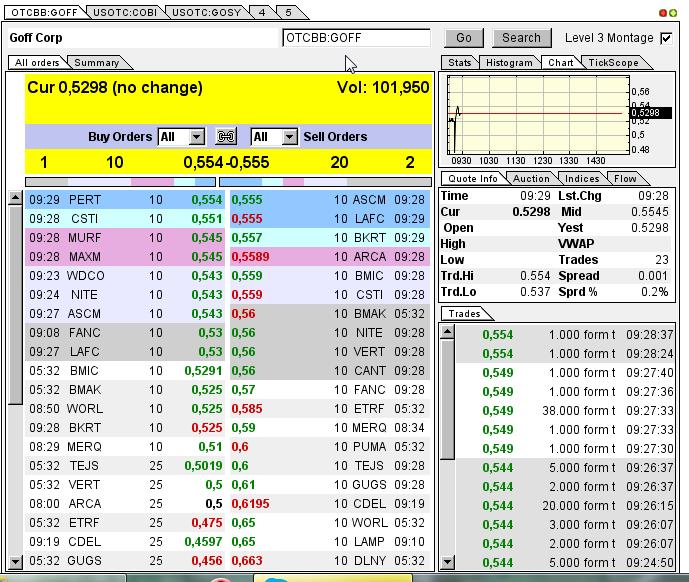Click the order book scroll down arrow
Screen dimensions: 689x582
(x=15, y=561)
